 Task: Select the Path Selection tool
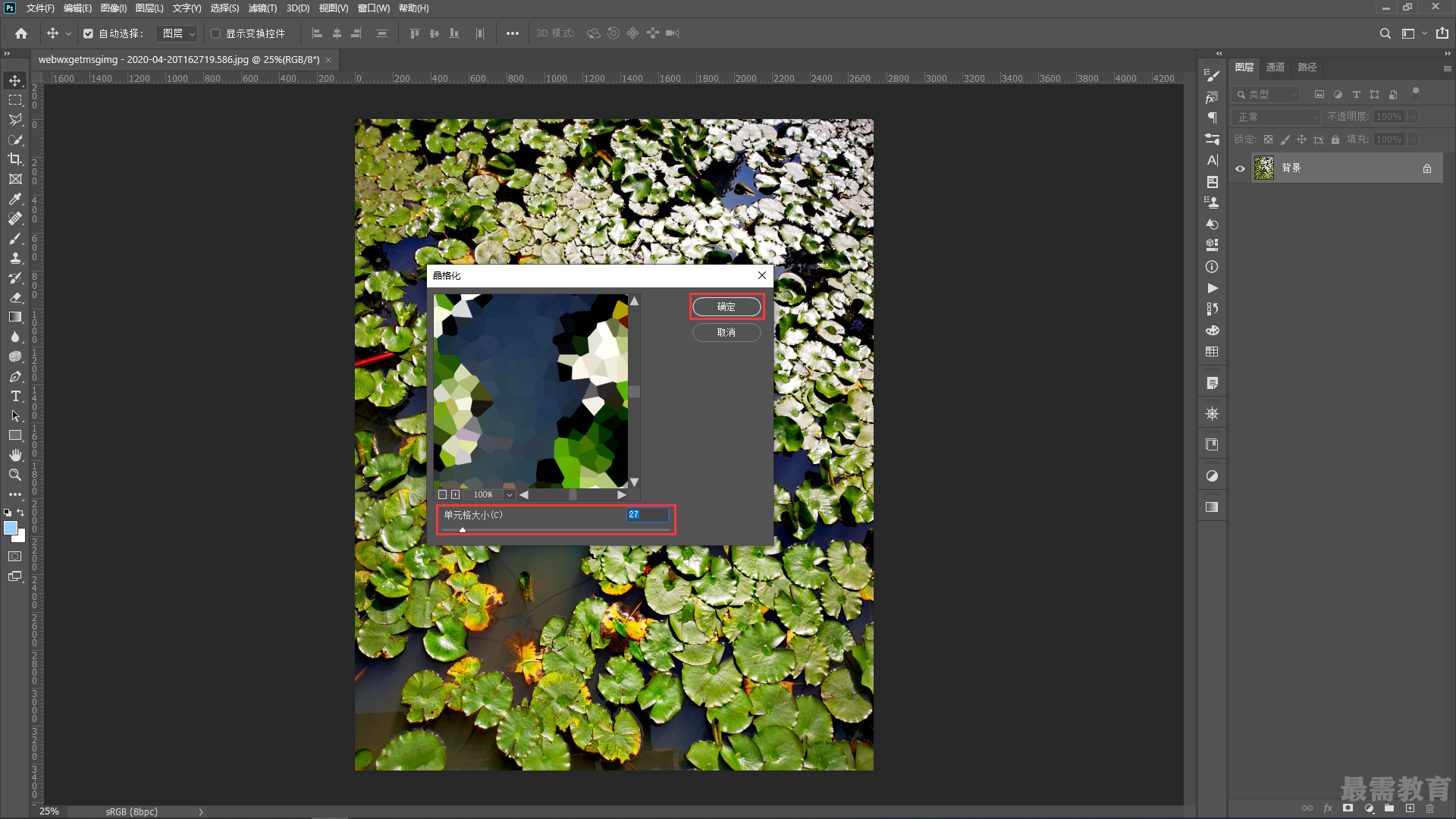coord(15,416)
